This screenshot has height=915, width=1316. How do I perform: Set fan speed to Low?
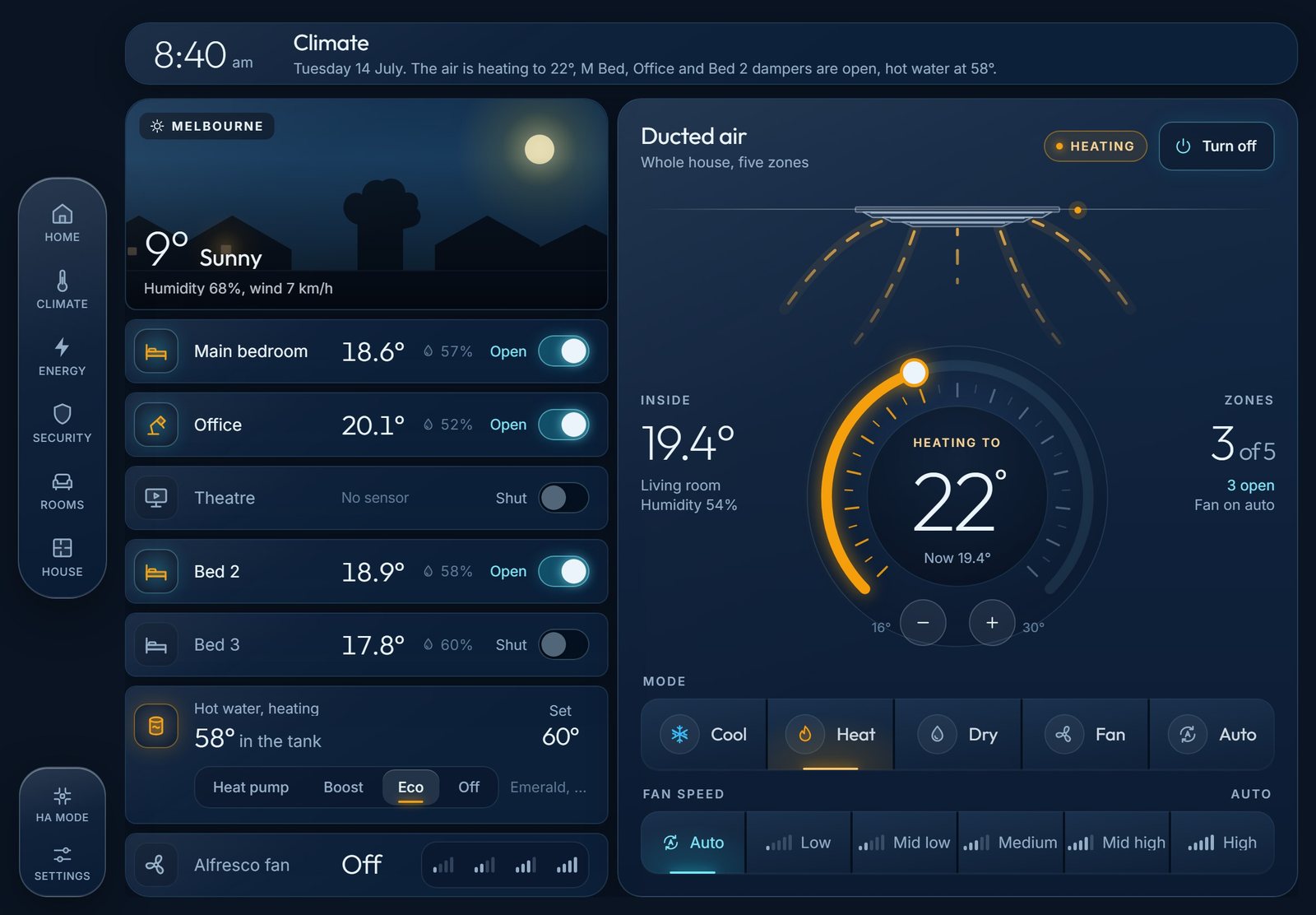click(799, 843)
